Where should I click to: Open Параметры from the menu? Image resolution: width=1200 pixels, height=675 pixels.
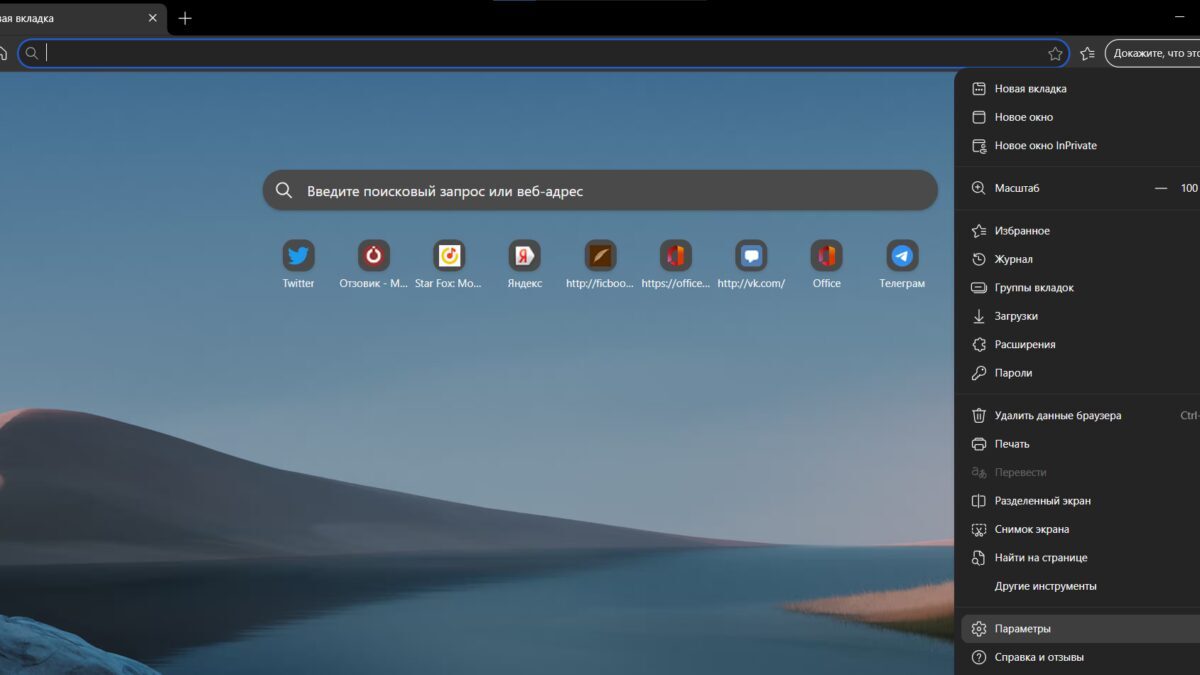tap(1078, 629)
